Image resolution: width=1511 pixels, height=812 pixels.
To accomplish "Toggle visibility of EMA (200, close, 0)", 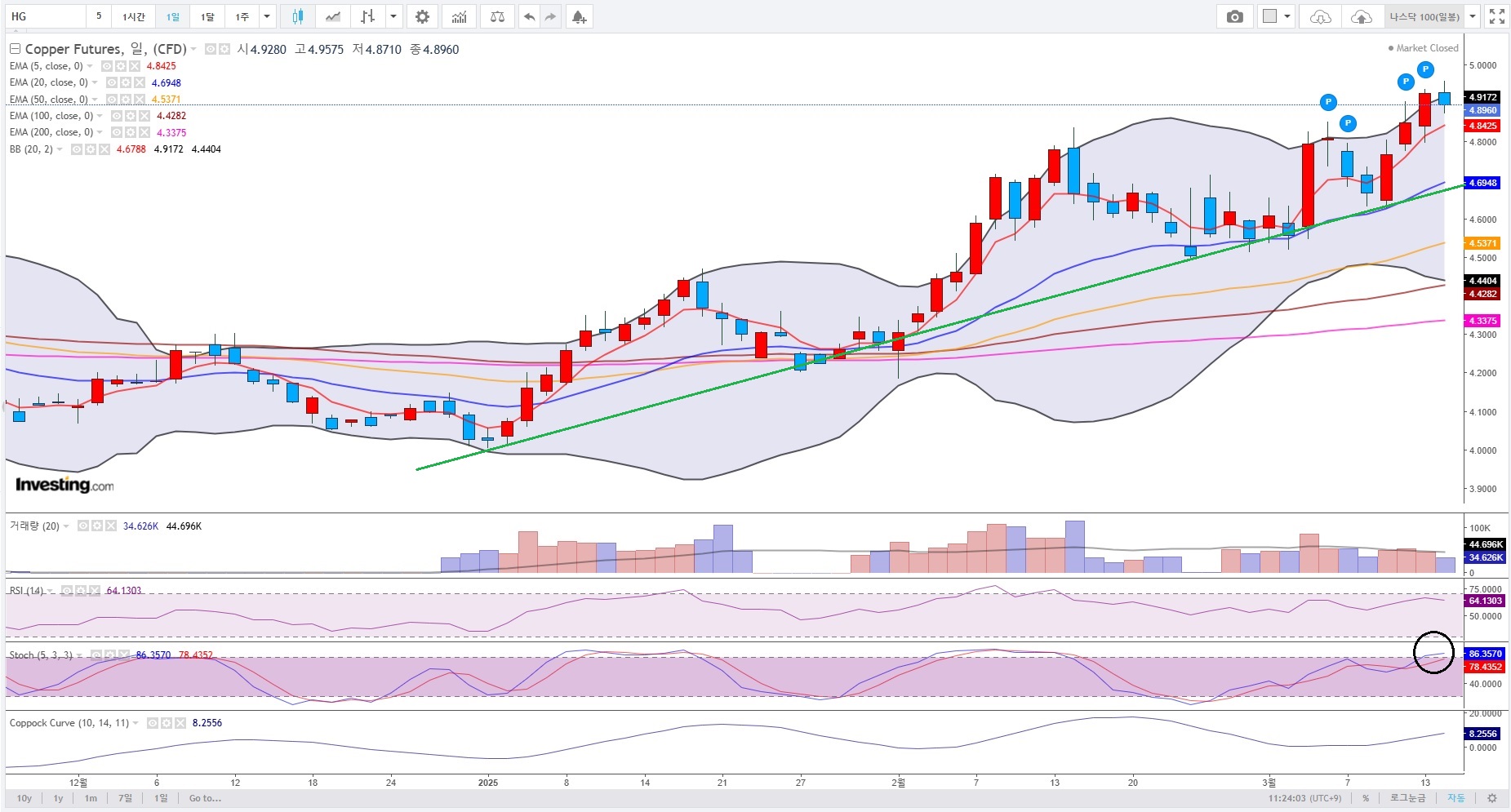I will pos(117,132).
